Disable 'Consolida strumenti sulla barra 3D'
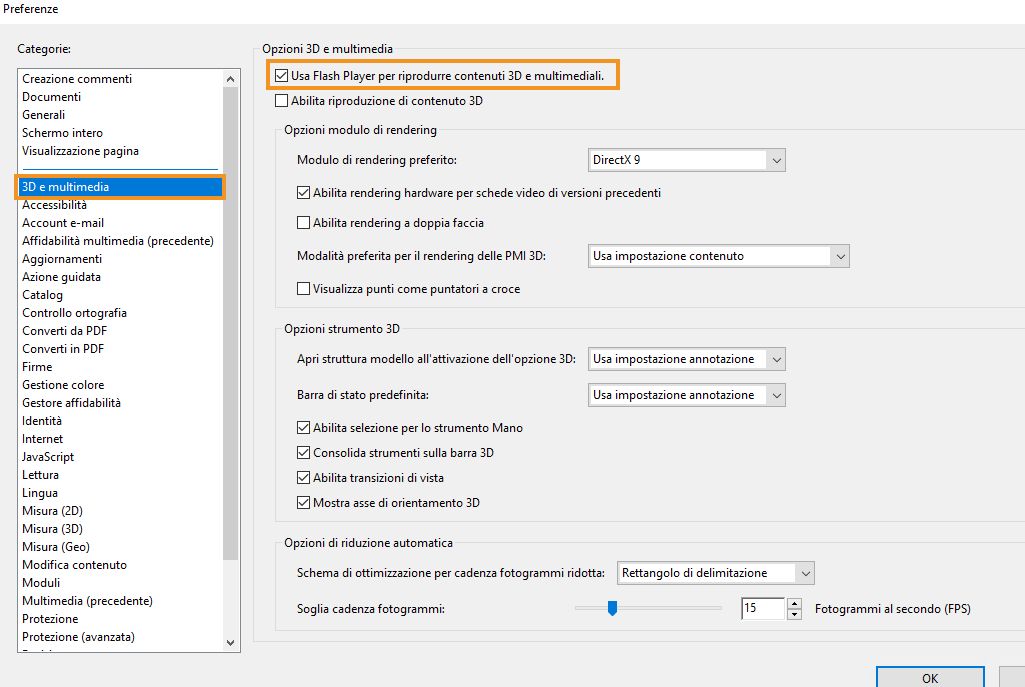This screenshot has height=687, width=1025. tap(303, 450)
